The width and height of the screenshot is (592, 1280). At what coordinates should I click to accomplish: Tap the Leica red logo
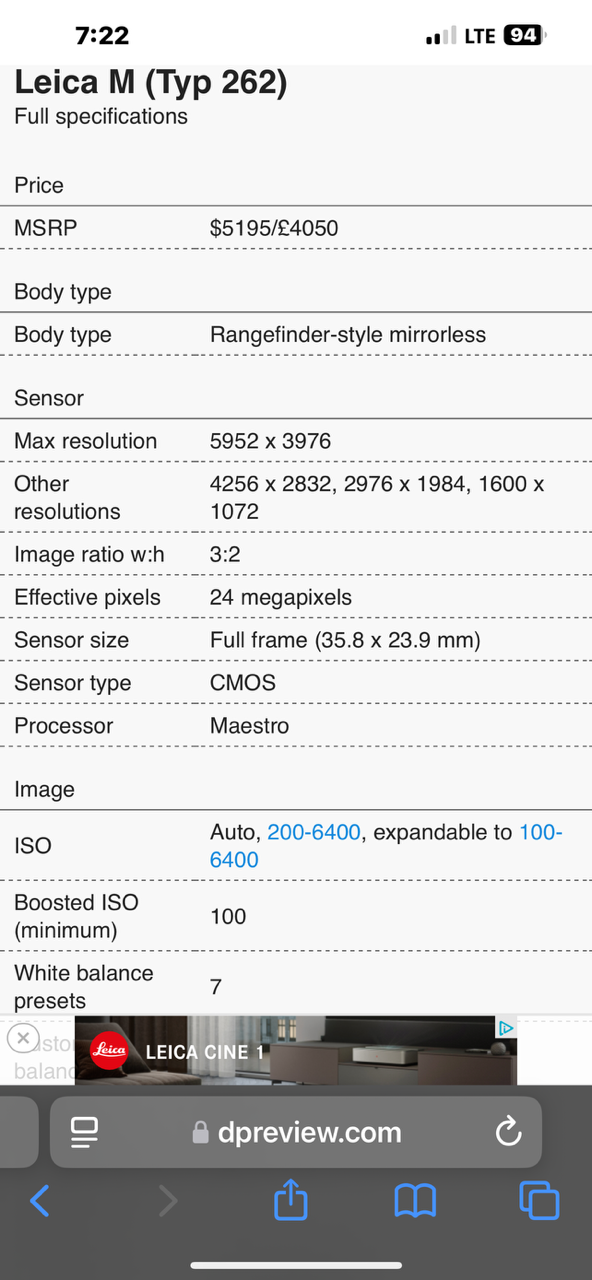click(109, 1051)
